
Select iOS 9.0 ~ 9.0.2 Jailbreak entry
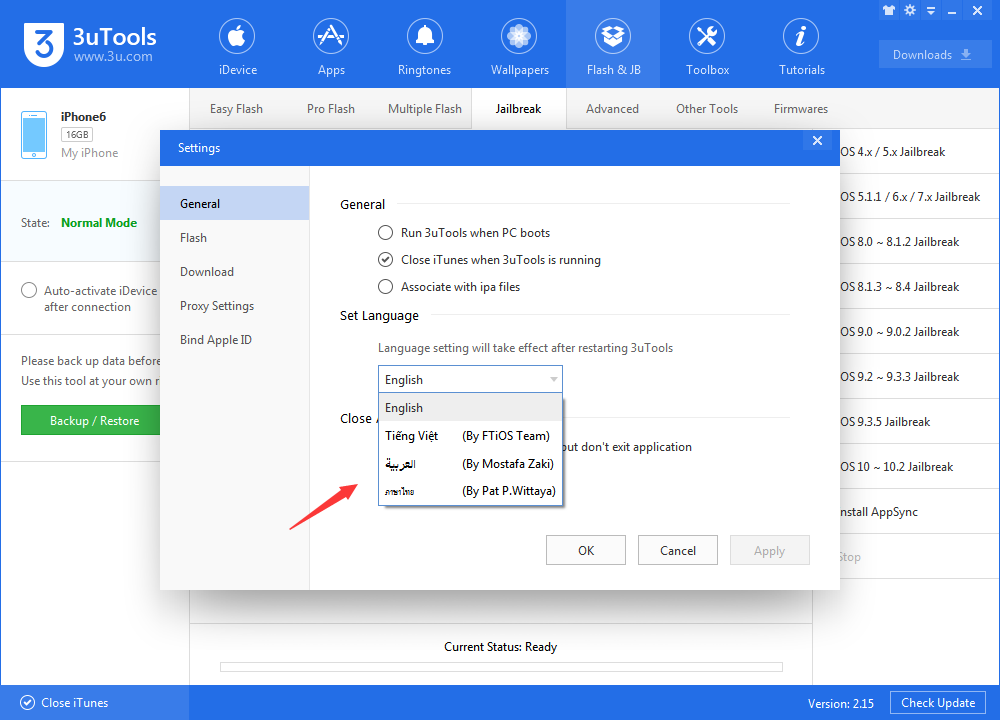[918, 332]
